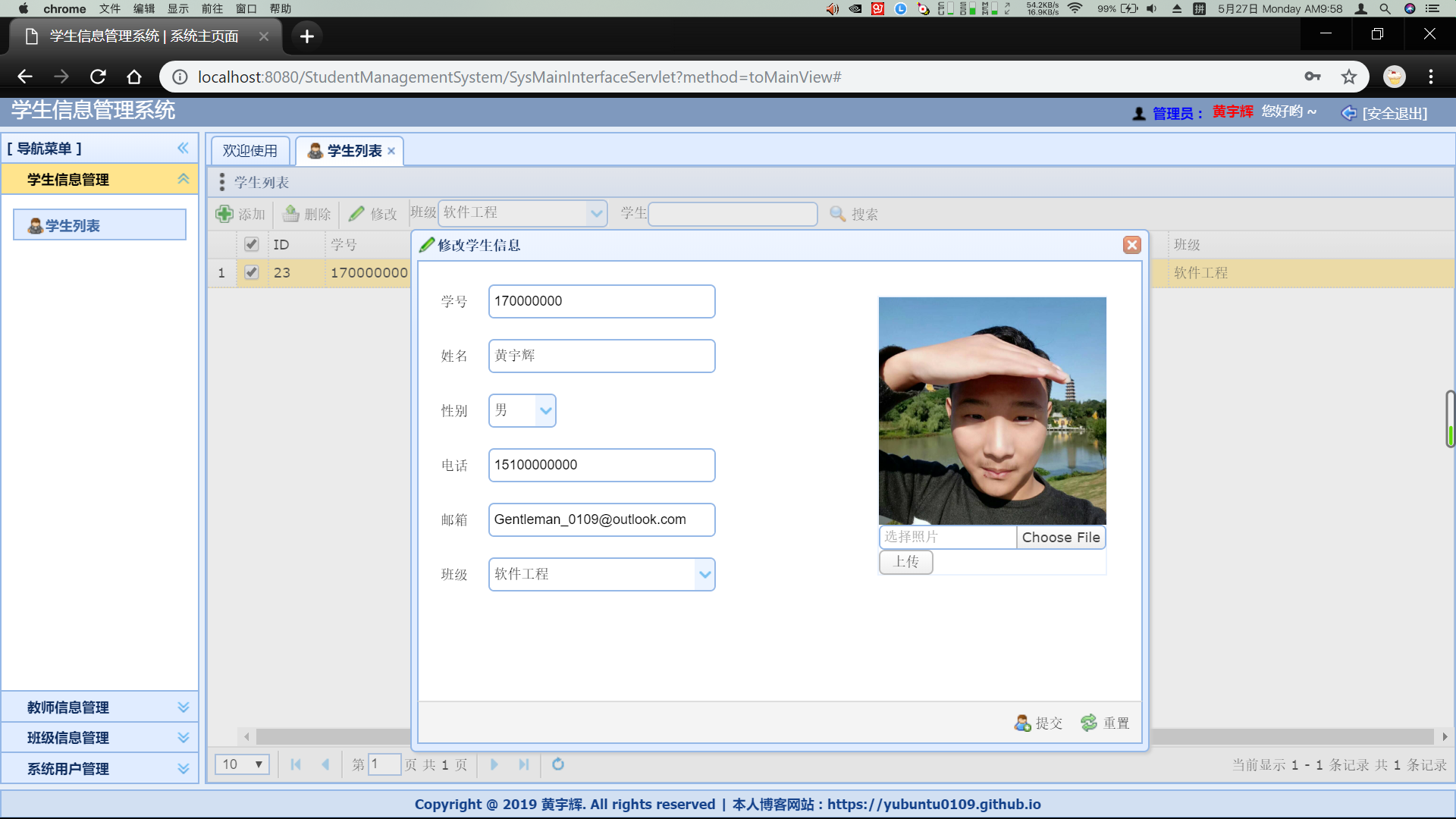Click the pencil Edit icon in toolbar

tap(356, 214)
